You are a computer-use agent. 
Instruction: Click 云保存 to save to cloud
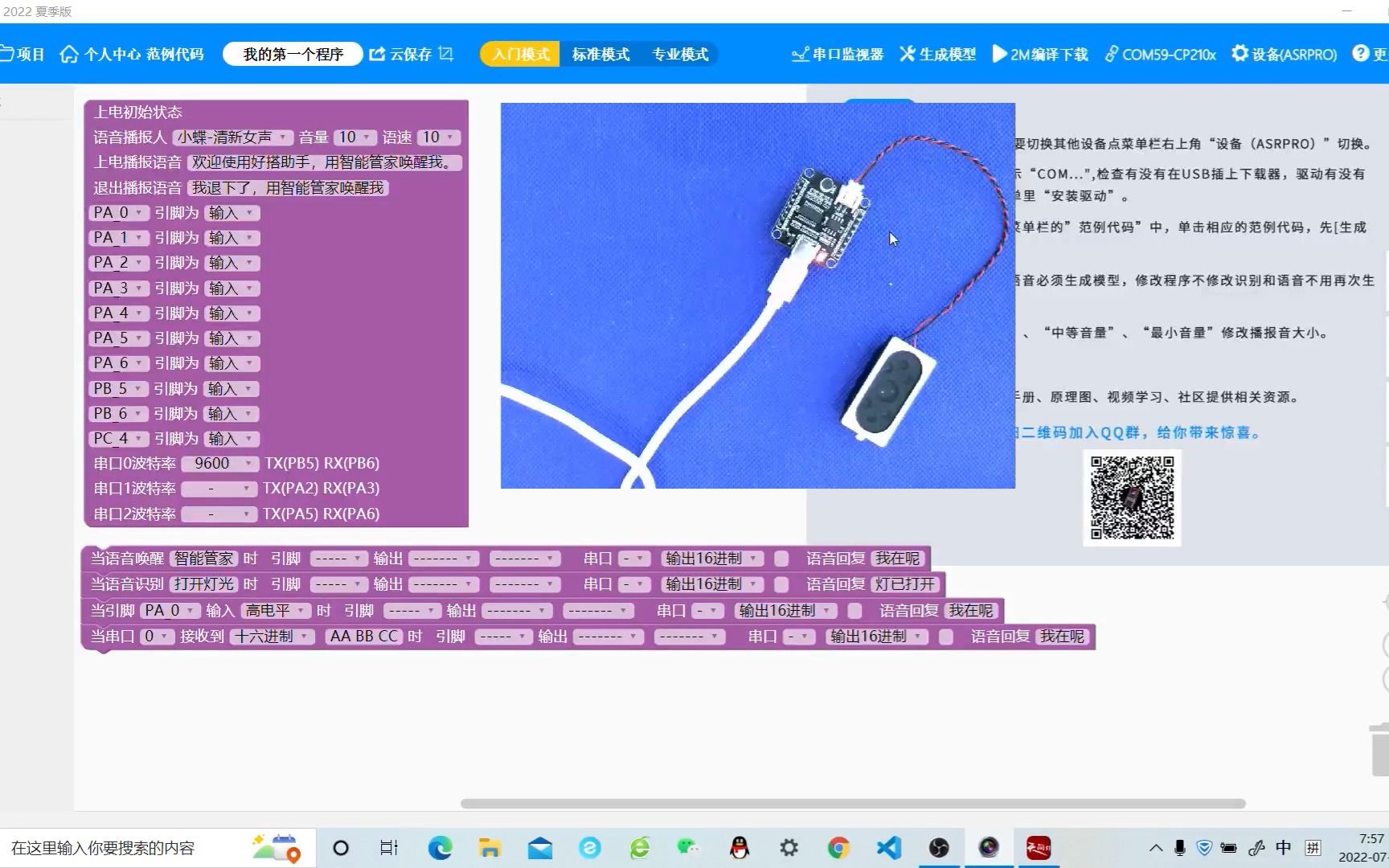pos(412,54)
